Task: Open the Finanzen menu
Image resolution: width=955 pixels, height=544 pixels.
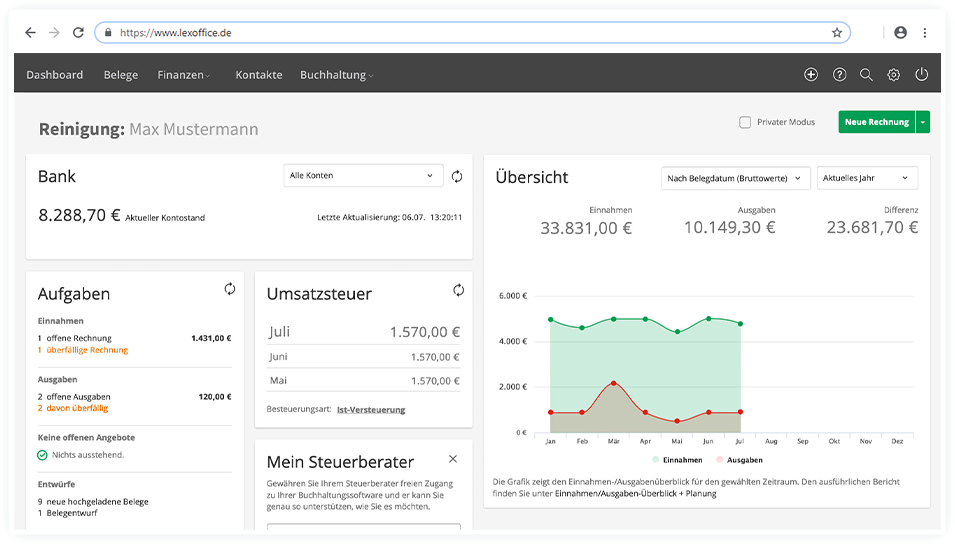Action: 183,75
